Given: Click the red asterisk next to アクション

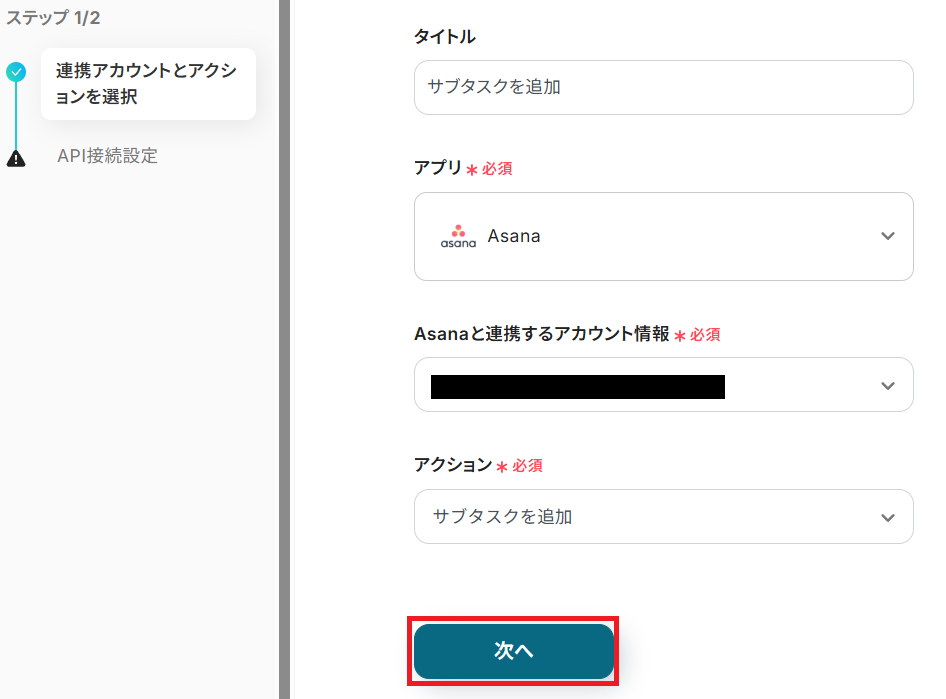Looking at the screenshot, I should coord(502,467).
